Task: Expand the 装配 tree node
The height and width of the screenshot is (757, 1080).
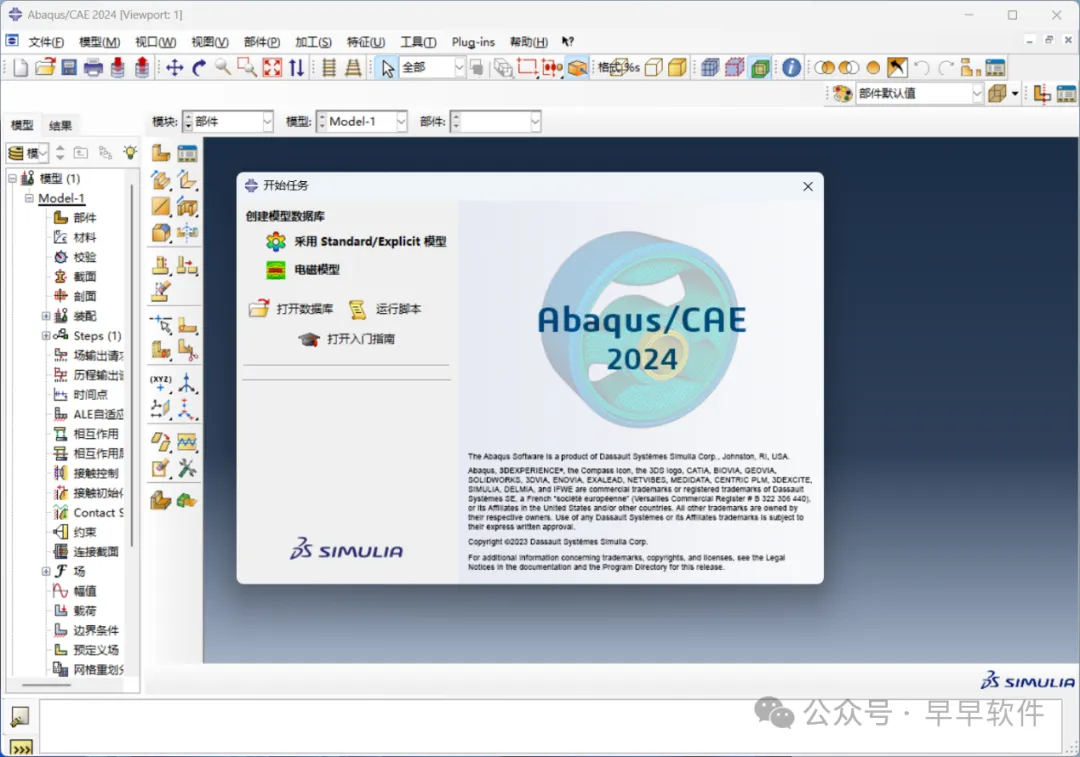Action: pyautogui.click(x=45, y=315)
